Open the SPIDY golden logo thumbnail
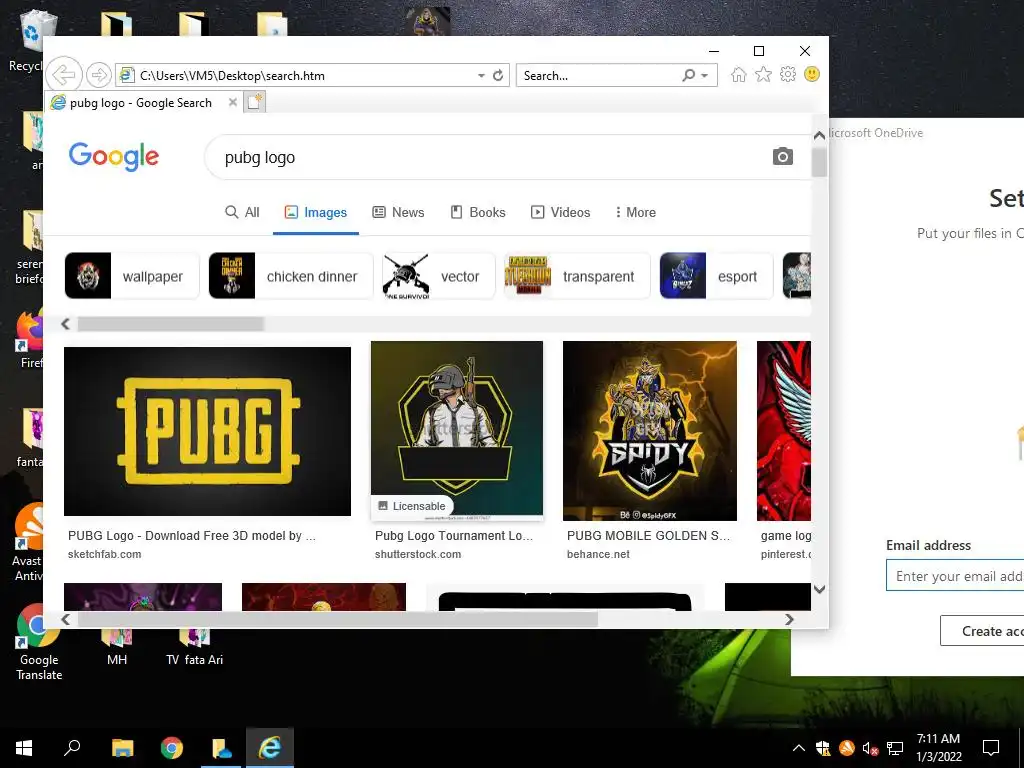The width and height of the screenshot is (1024, 768). click(x=650, y=430)
